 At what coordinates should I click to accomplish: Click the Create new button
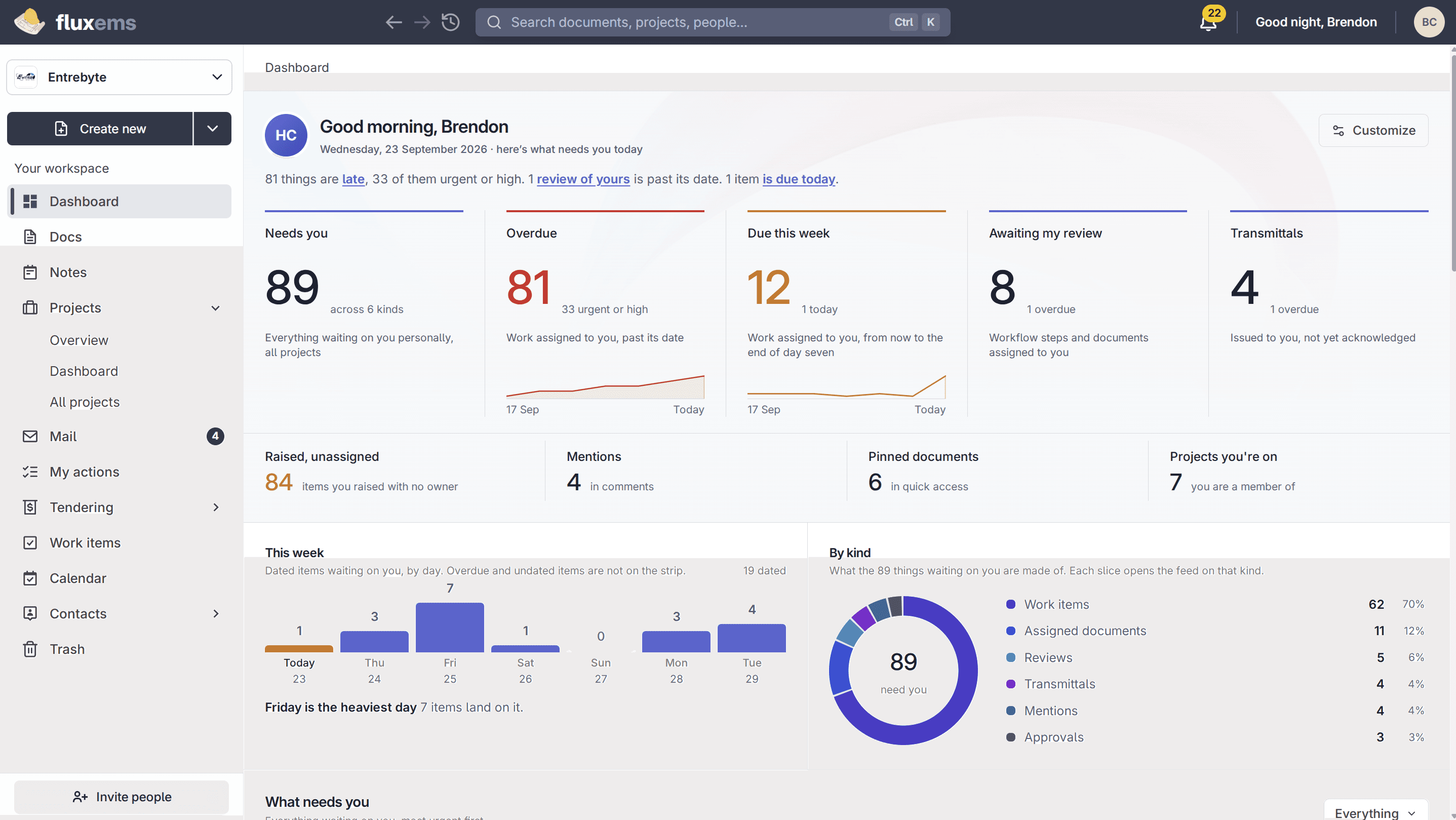click(x=100, y=129)
